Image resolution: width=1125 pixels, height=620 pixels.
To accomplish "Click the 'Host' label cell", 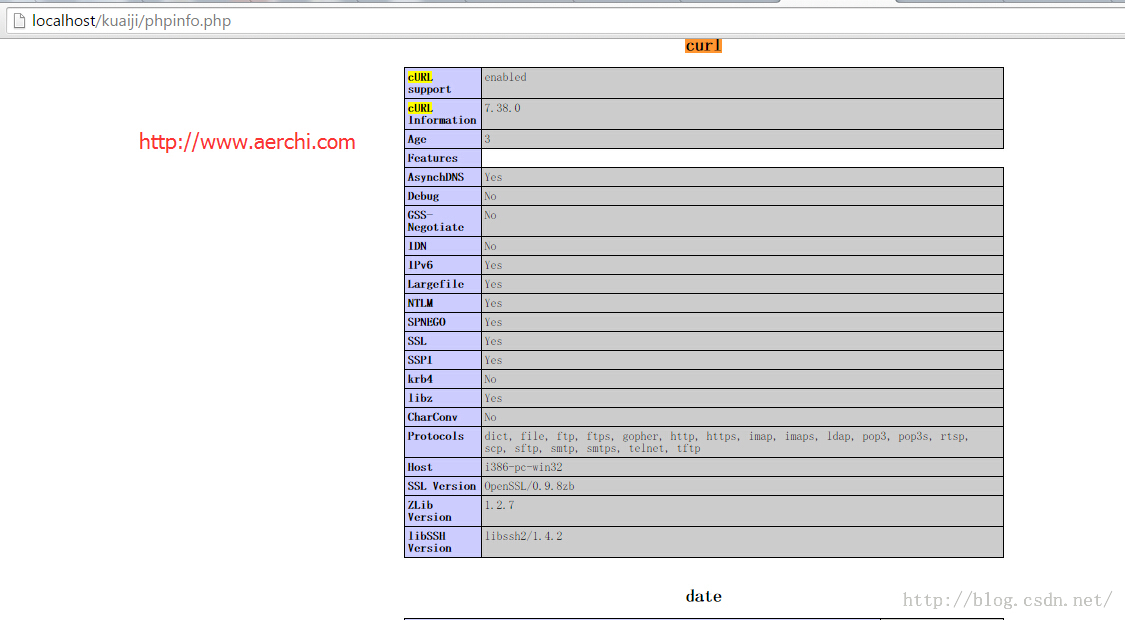I will click(x=443, y=467).
